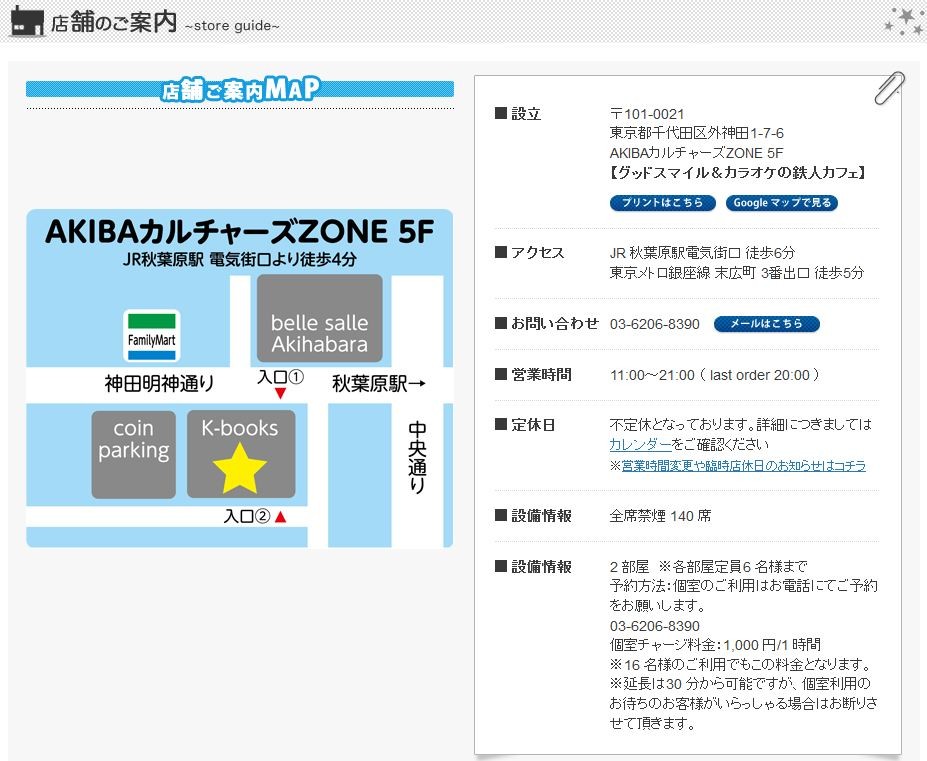Screen dimensions: 927x761
Task: Click 東京都千代田区外神田1-7-6 address text
Action: (x=696, y=133)
